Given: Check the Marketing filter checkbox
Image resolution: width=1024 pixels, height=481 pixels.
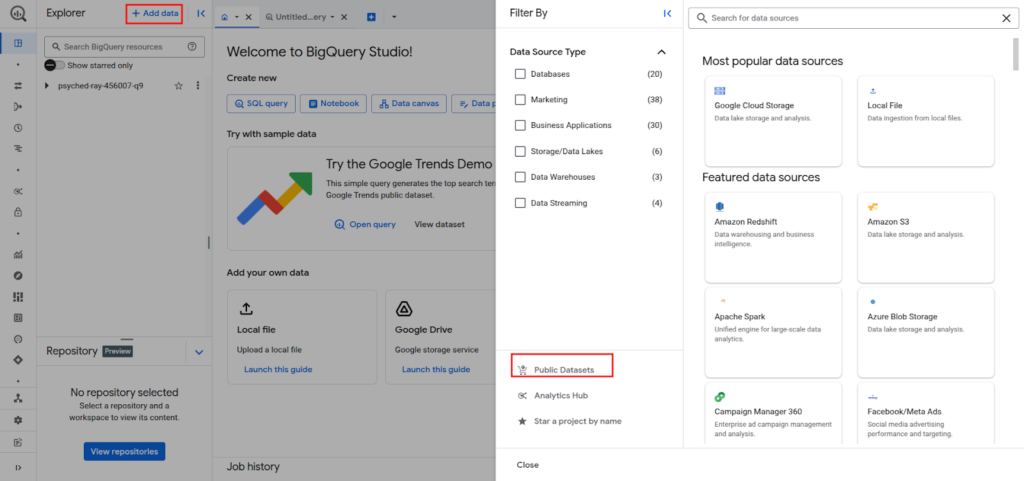Looking at the screenshot, I should coord(520,100).
